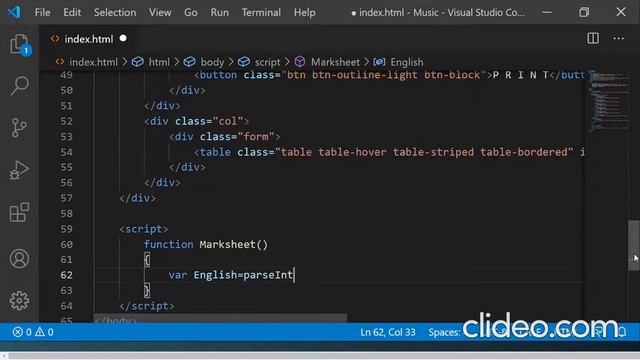Open the Search view icon
Viewport: 640px width, 360px height.
19,85
